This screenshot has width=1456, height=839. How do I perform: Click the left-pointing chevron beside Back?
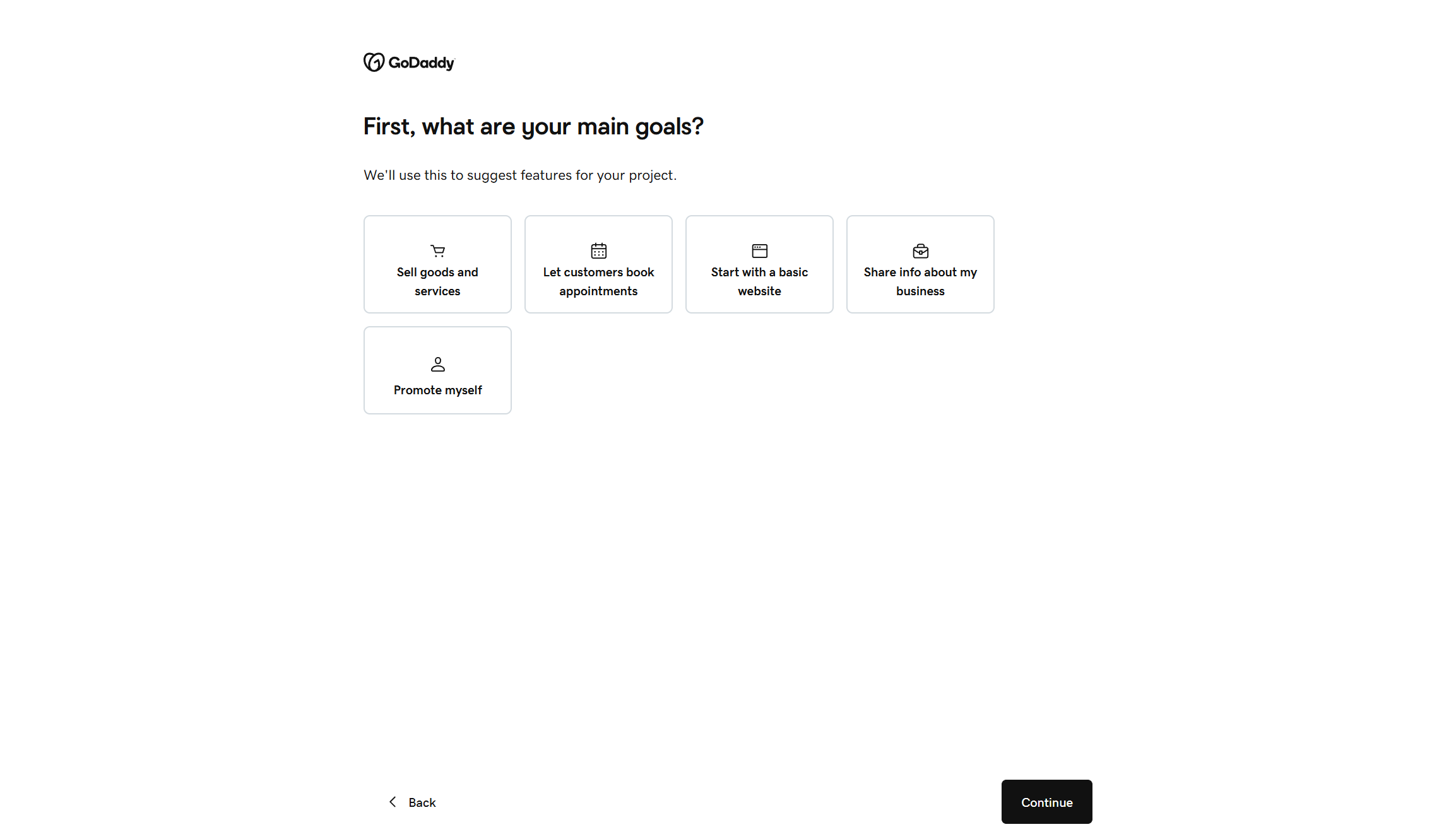(x=392, y=802)
